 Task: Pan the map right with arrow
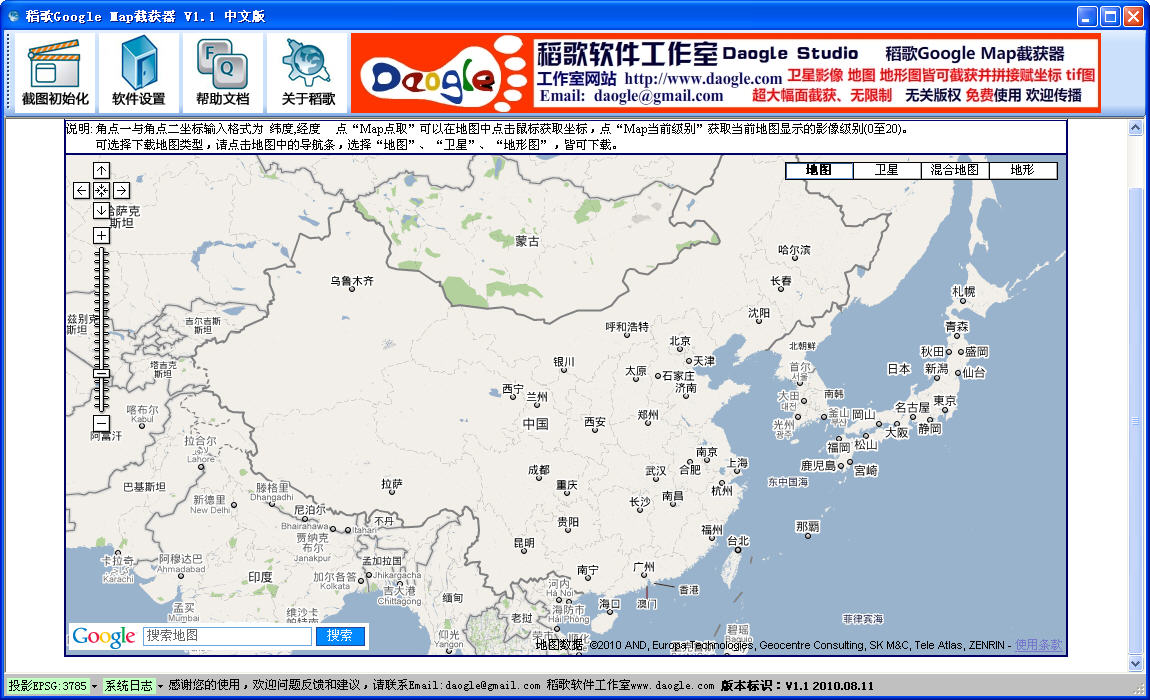click(x=122, y=191)
